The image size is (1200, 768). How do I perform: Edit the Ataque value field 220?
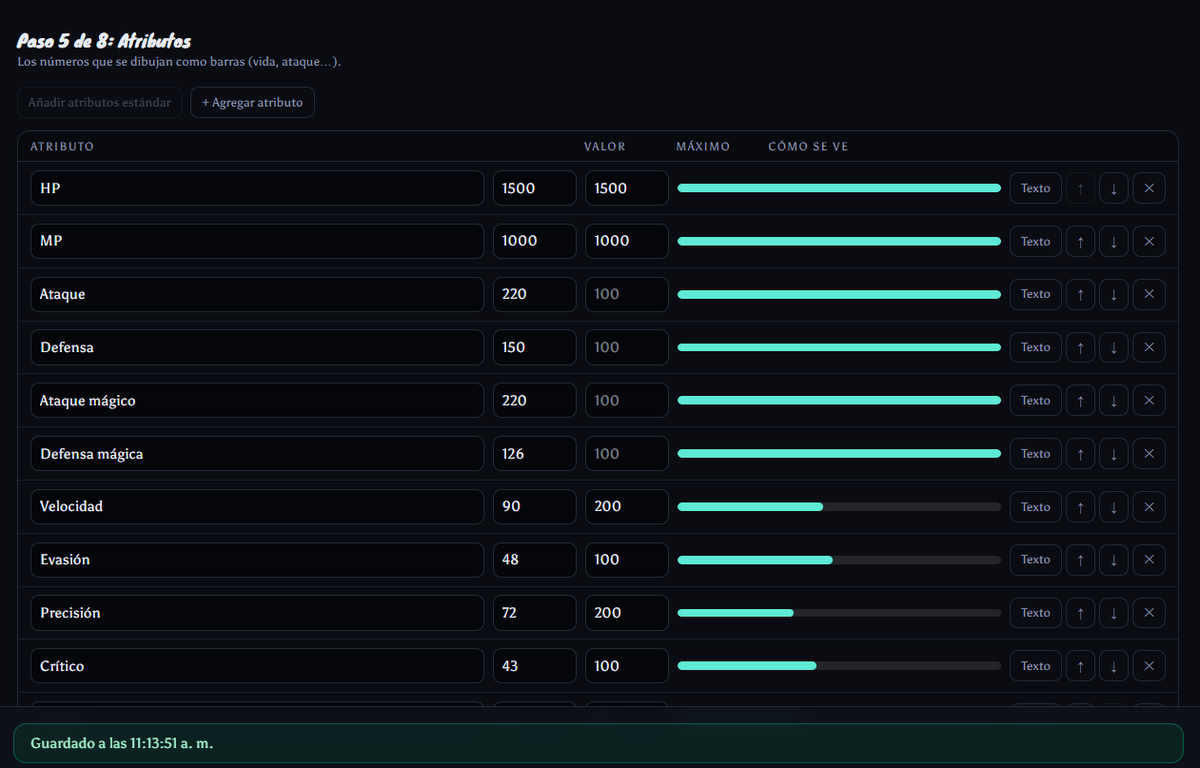535,294
